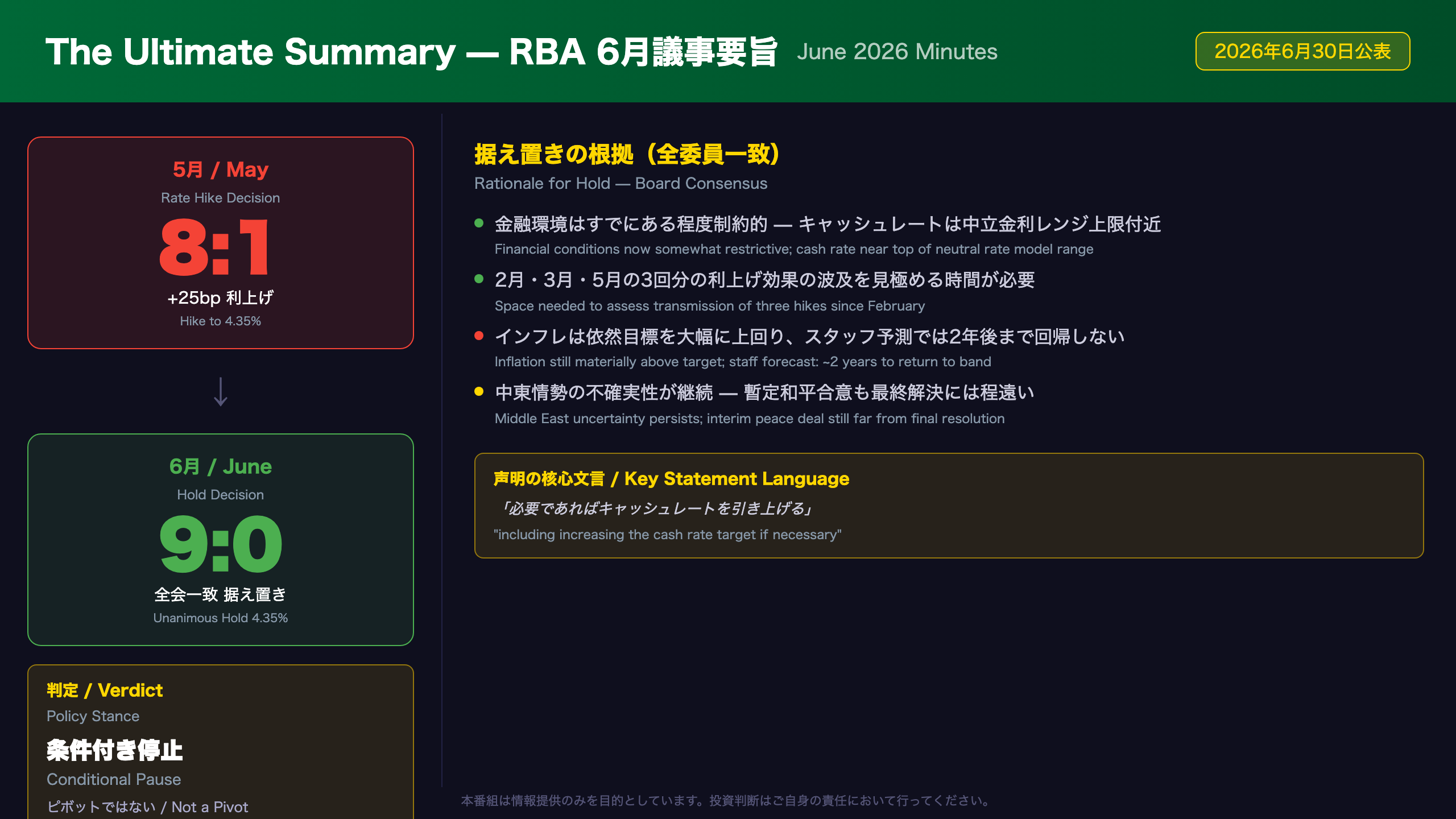Viewport: 1456px width, 819px height.
Task: Click "ピボットではない / Not a Pivot" line
Action: 147,807
